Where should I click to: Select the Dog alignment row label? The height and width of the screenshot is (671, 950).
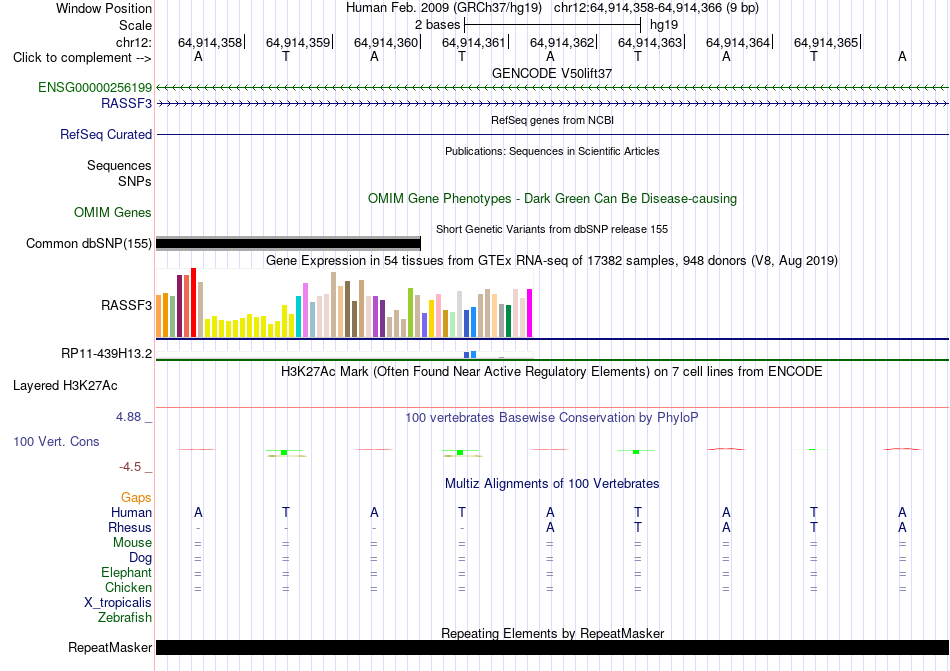pos(140,558)
